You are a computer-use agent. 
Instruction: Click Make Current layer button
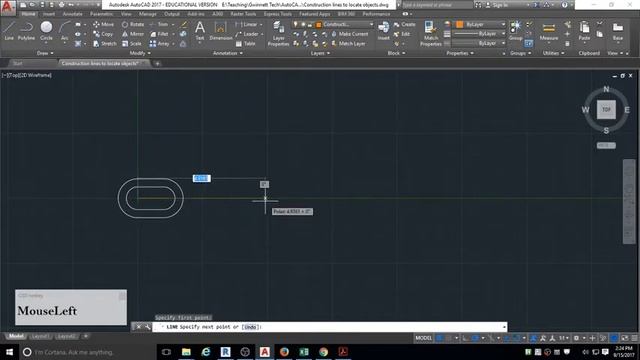350,34
